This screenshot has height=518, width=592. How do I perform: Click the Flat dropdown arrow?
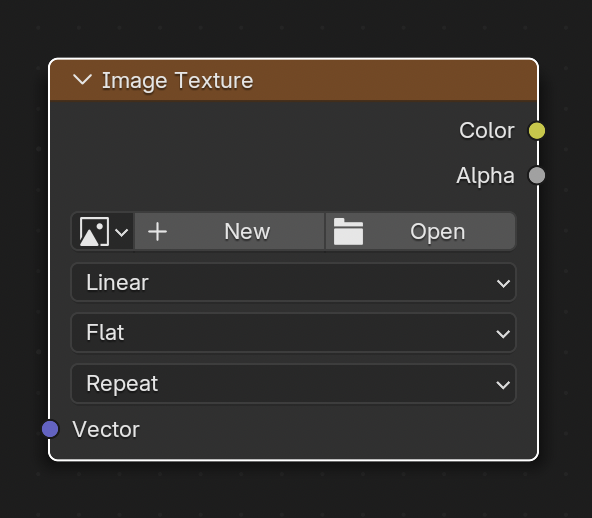pos(503,334)
